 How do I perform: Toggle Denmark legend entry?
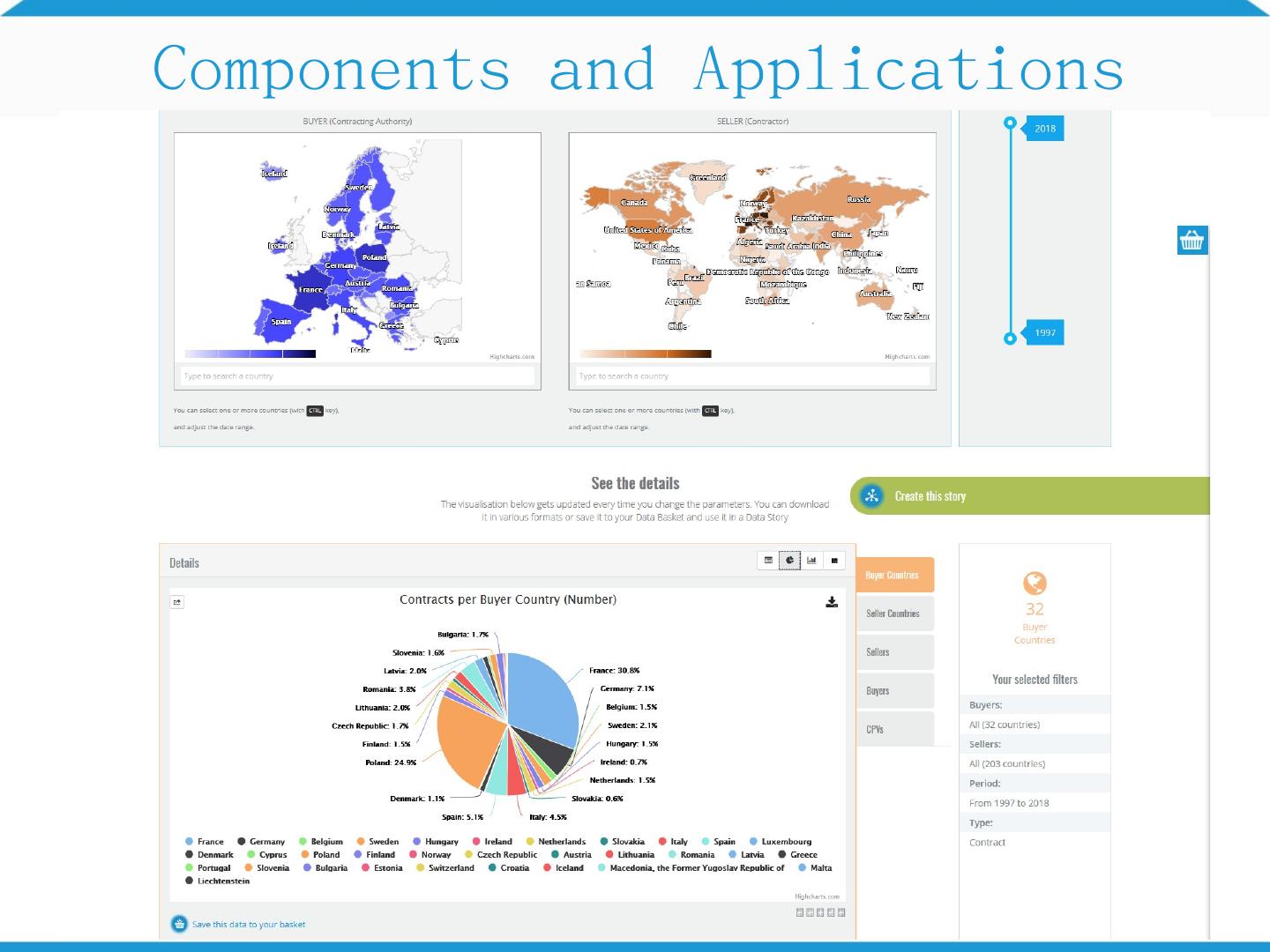210,855
